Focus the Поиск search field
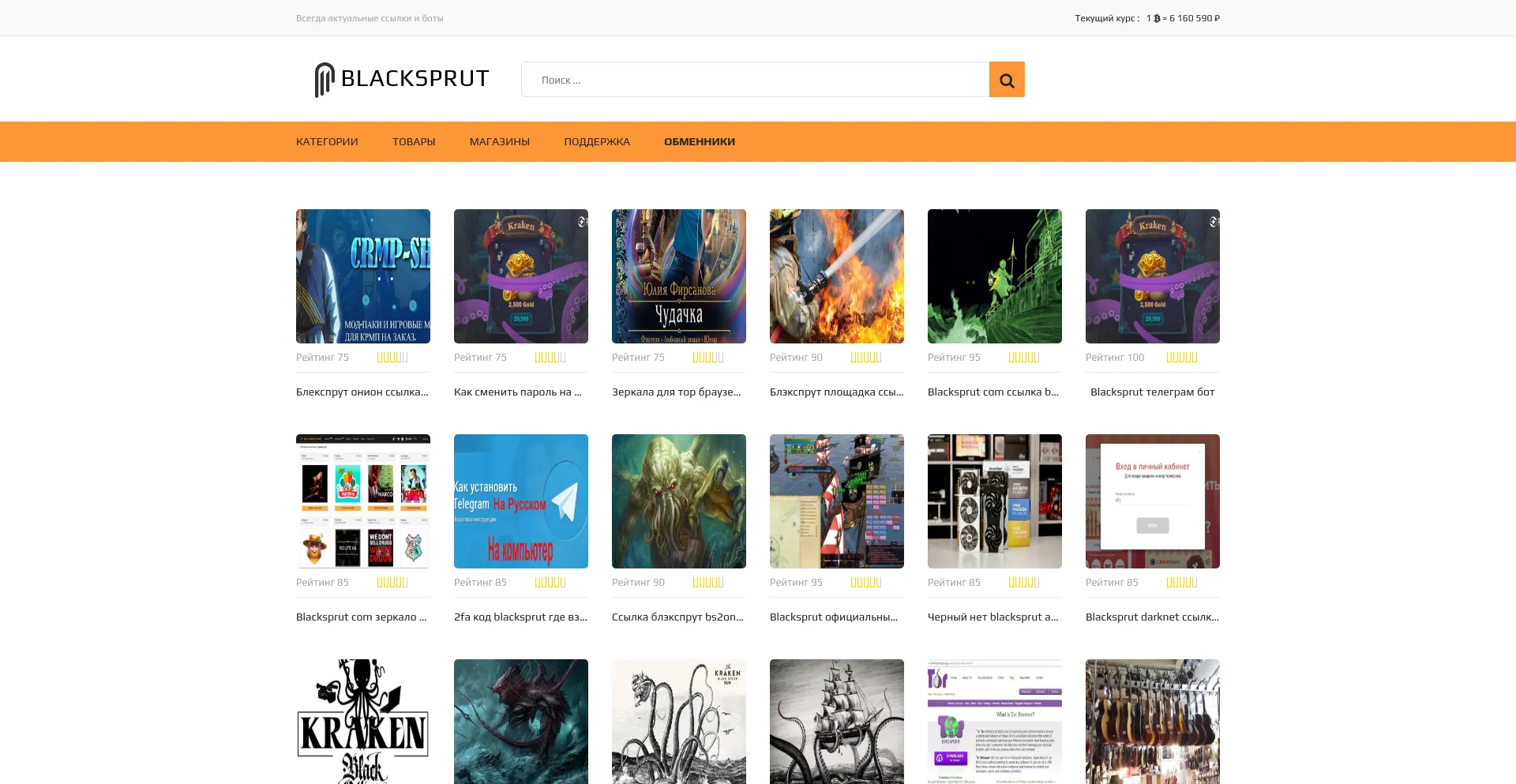Image resolution: width=1516 pixels, height=784 pixels. (x=755, y=80)
